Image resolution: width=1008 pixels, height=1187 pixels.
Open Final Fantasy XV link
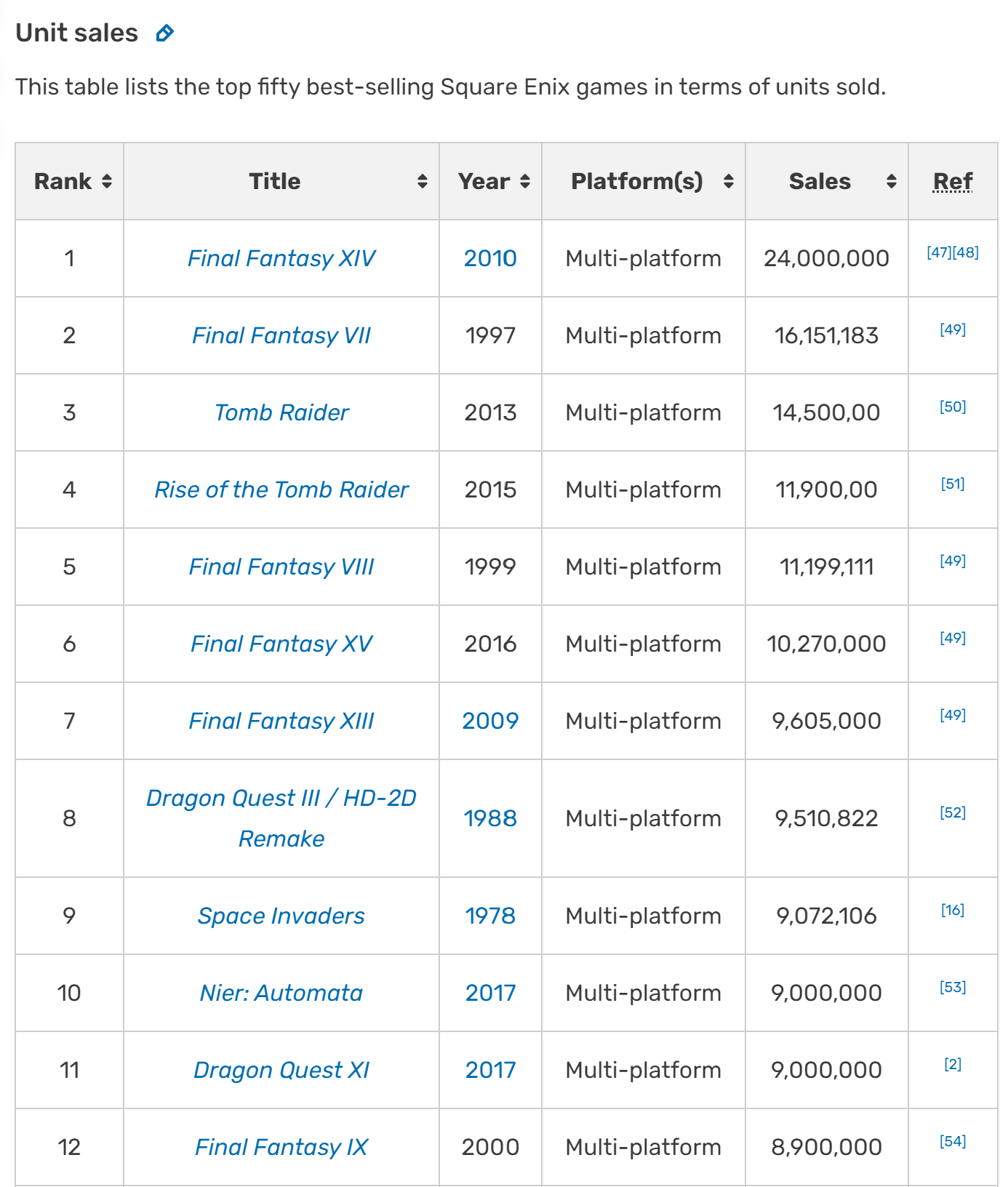[281, 644]
